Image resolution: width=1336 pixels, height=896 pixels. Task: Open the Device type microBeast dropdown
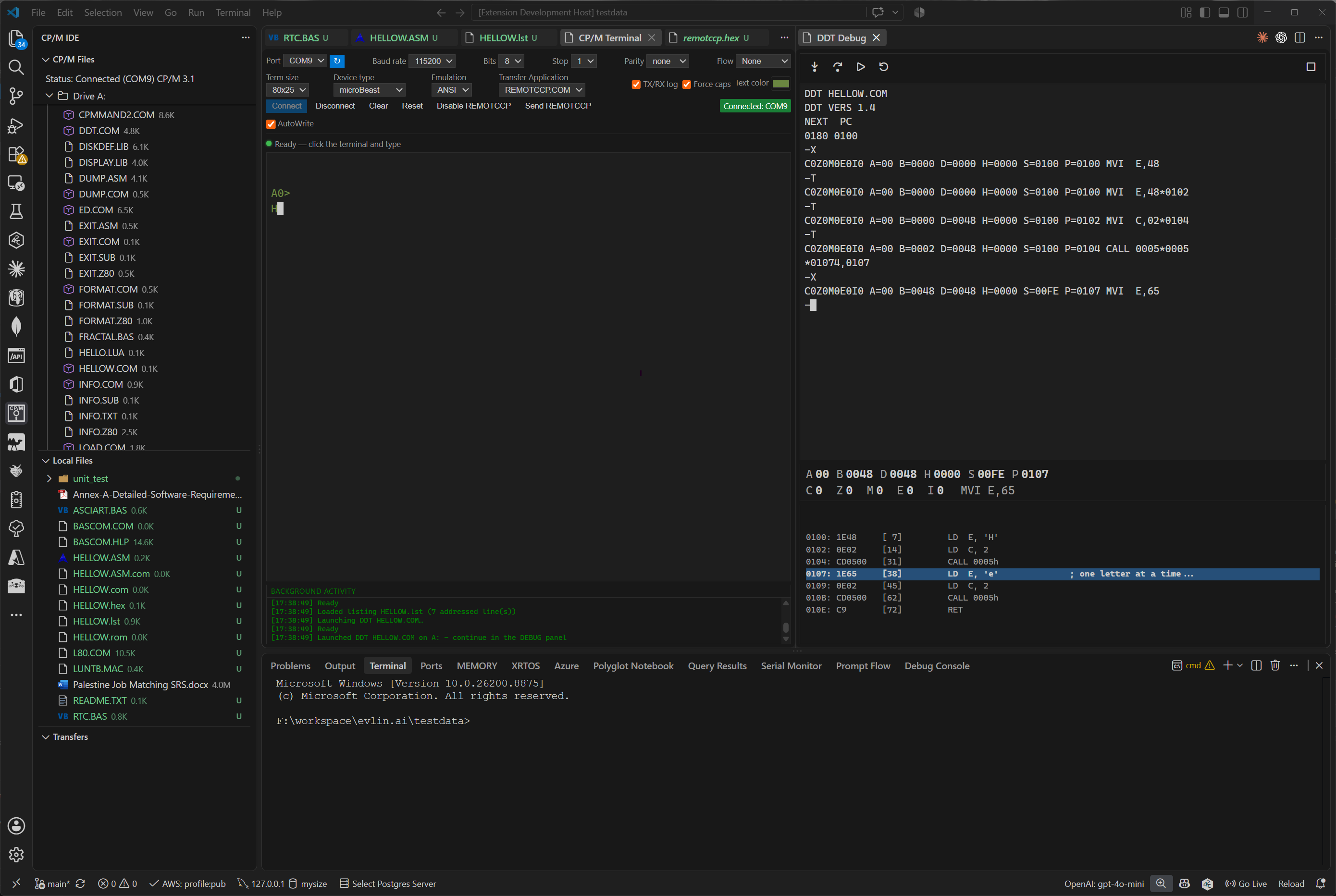coord(370,90)
